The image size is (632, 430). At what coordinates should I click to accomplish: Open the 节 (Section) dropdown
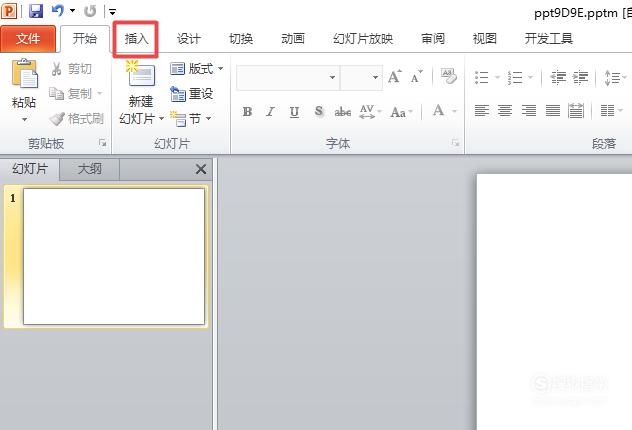tap(190, 118)
